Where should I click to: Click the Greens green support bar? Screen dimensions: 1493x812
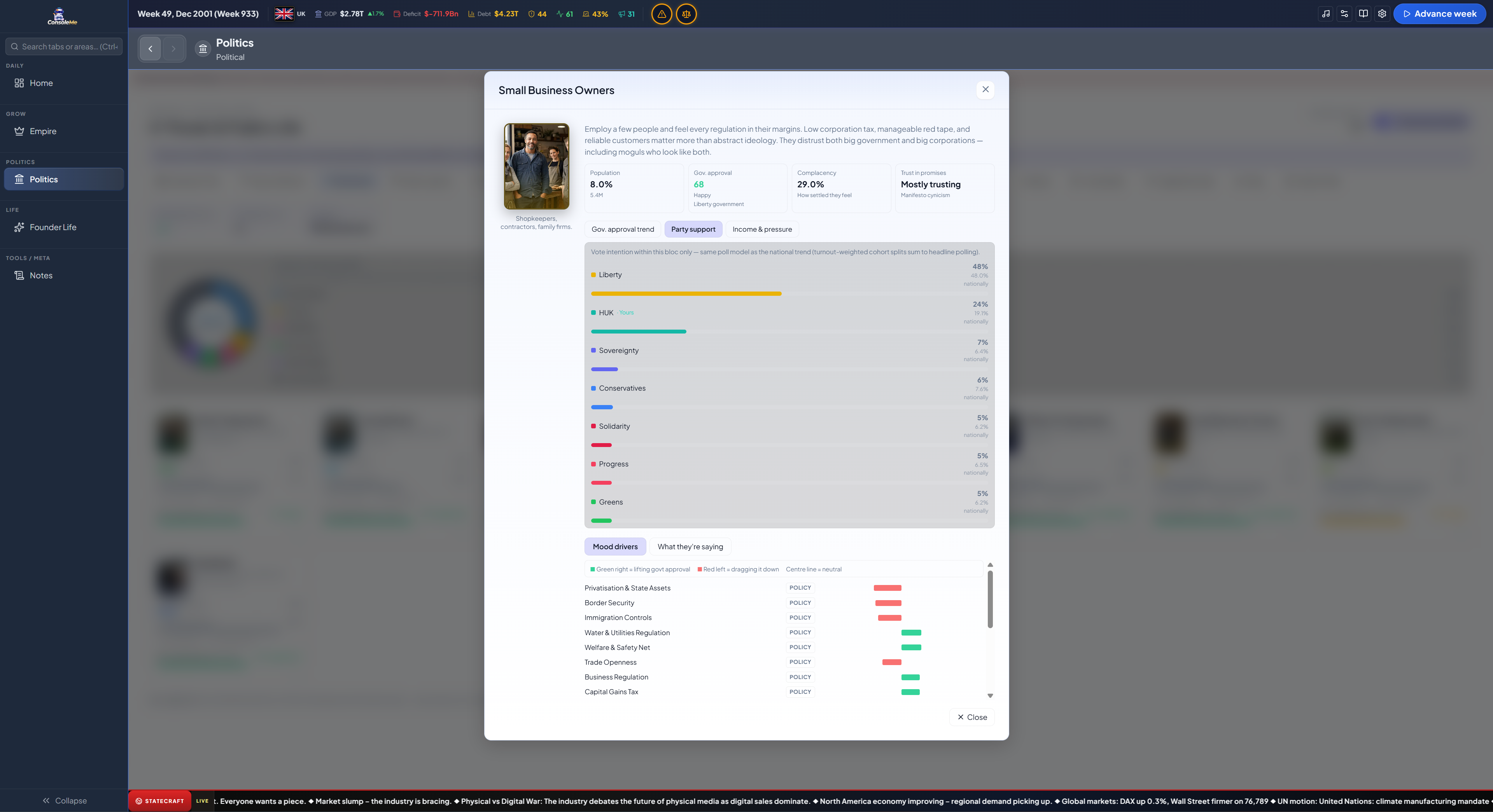(601, 521)
